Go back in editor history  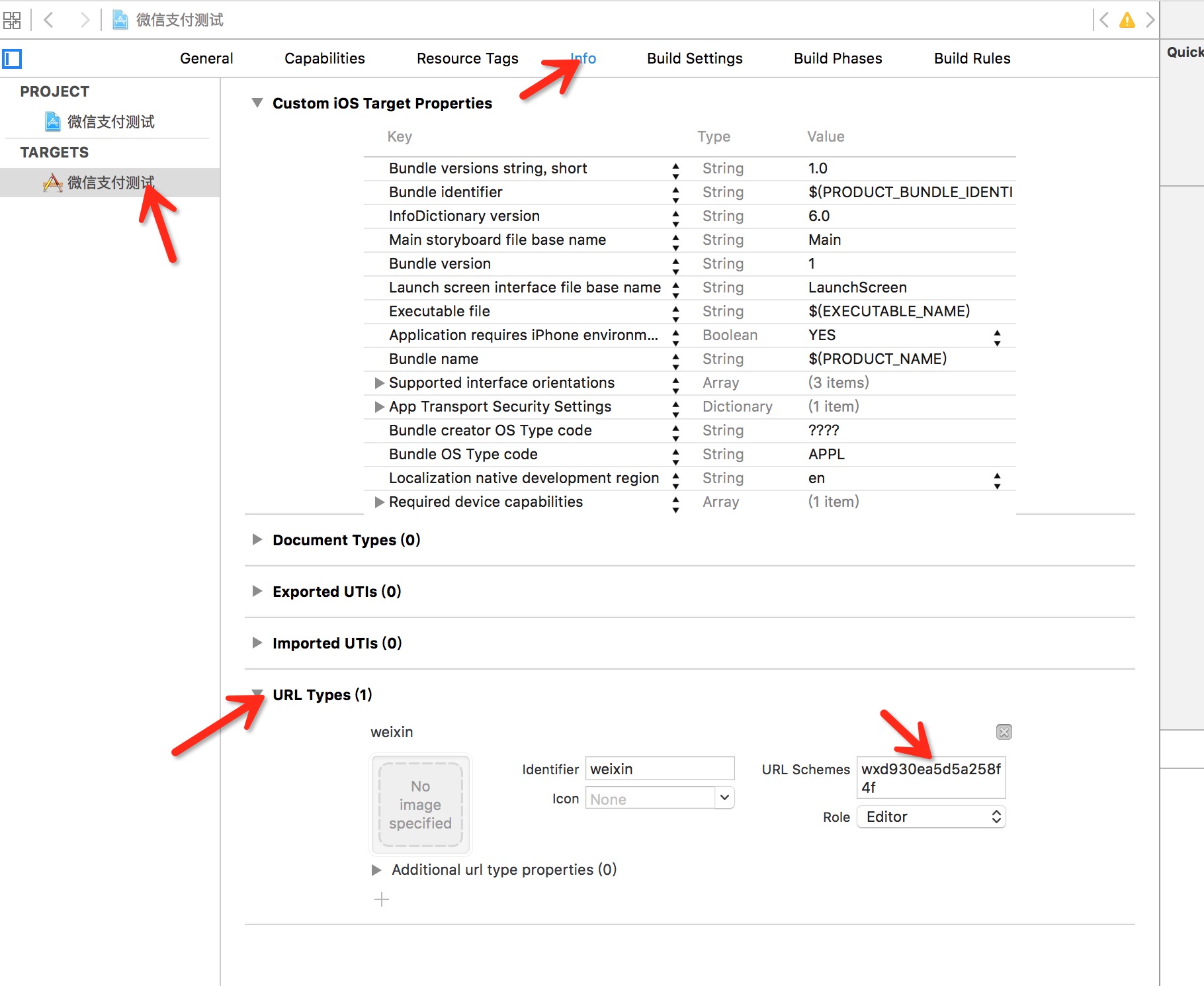(48, 20)
